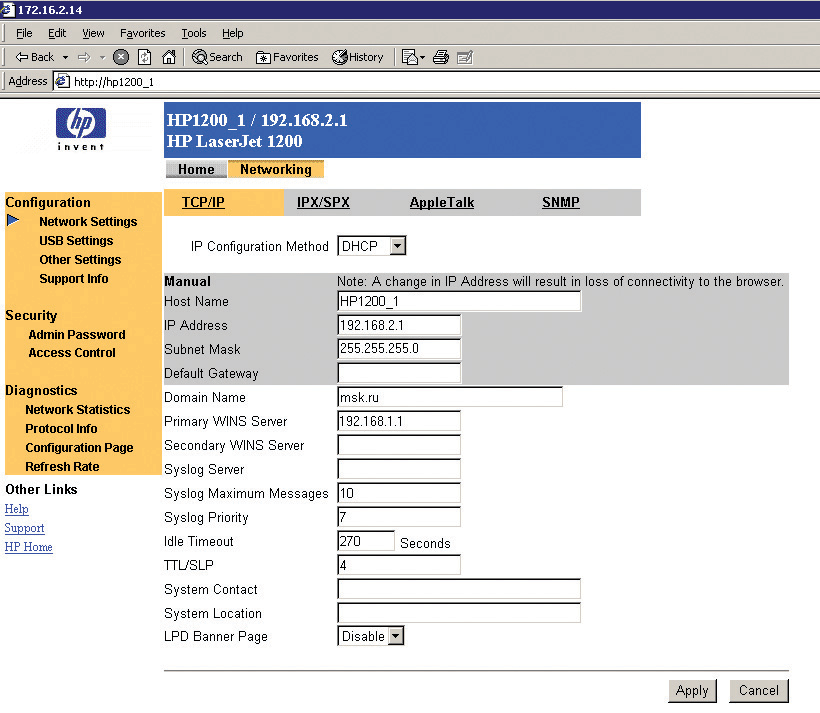The height and width of the screenshot is (713, 820).
Task: Open Other Settings in sidebar
Action: coord(80,259)
